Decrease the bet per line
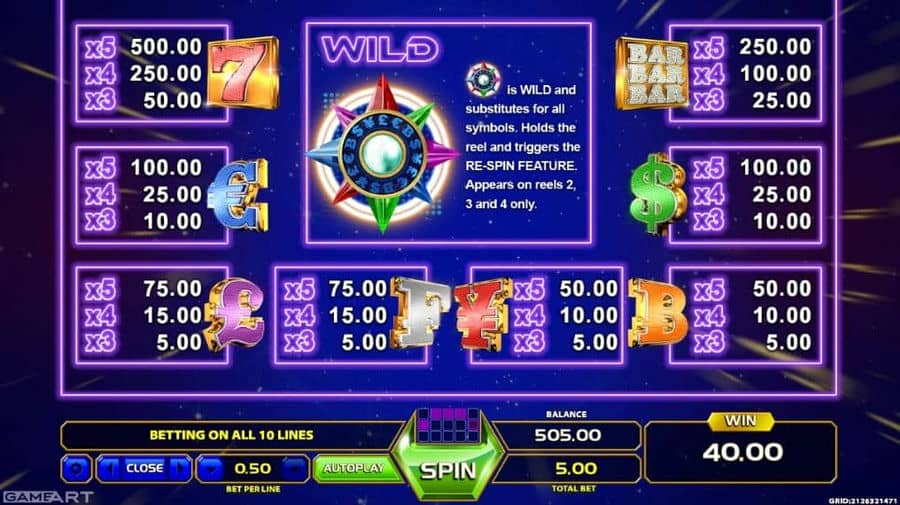The height and width of the screenshot is (505, 900). click(211, 469)
